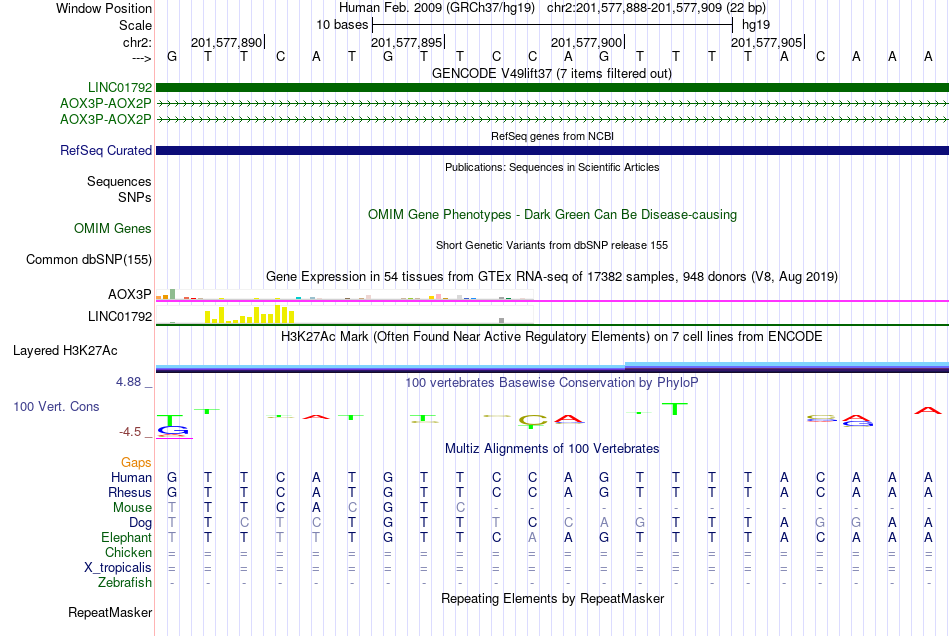The image size is (950, 636).
Task: Open GTEx Gene Expression in 54 tissues title
Action: [552, 276]
